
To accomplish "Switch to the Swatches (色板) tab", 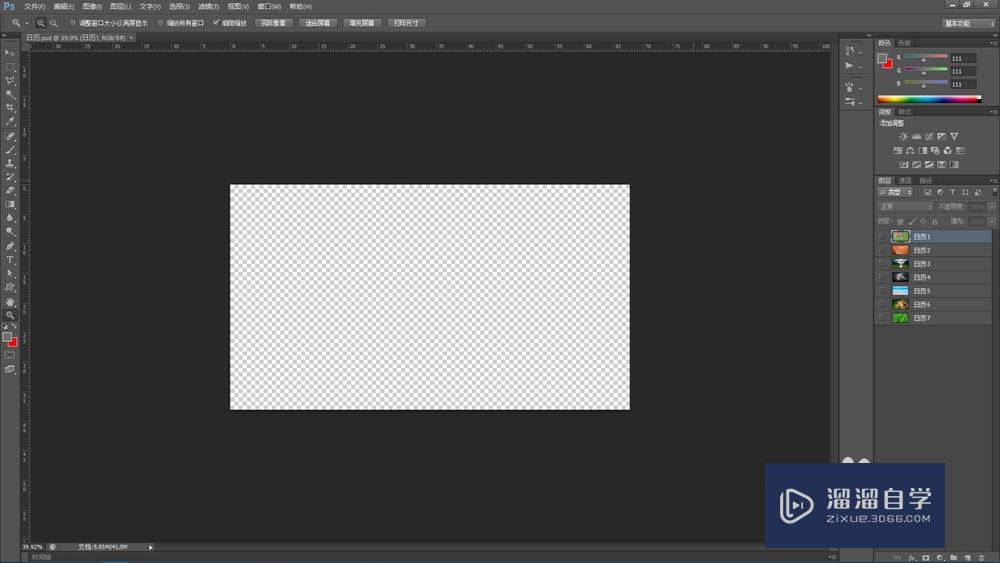I will point(904,43).
